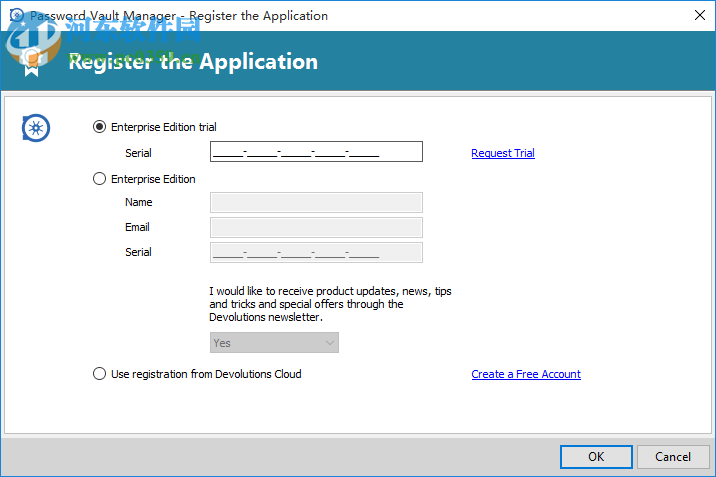
Task: Dismiss dialog with Cancel button
Action: click(x=673, y=456)
